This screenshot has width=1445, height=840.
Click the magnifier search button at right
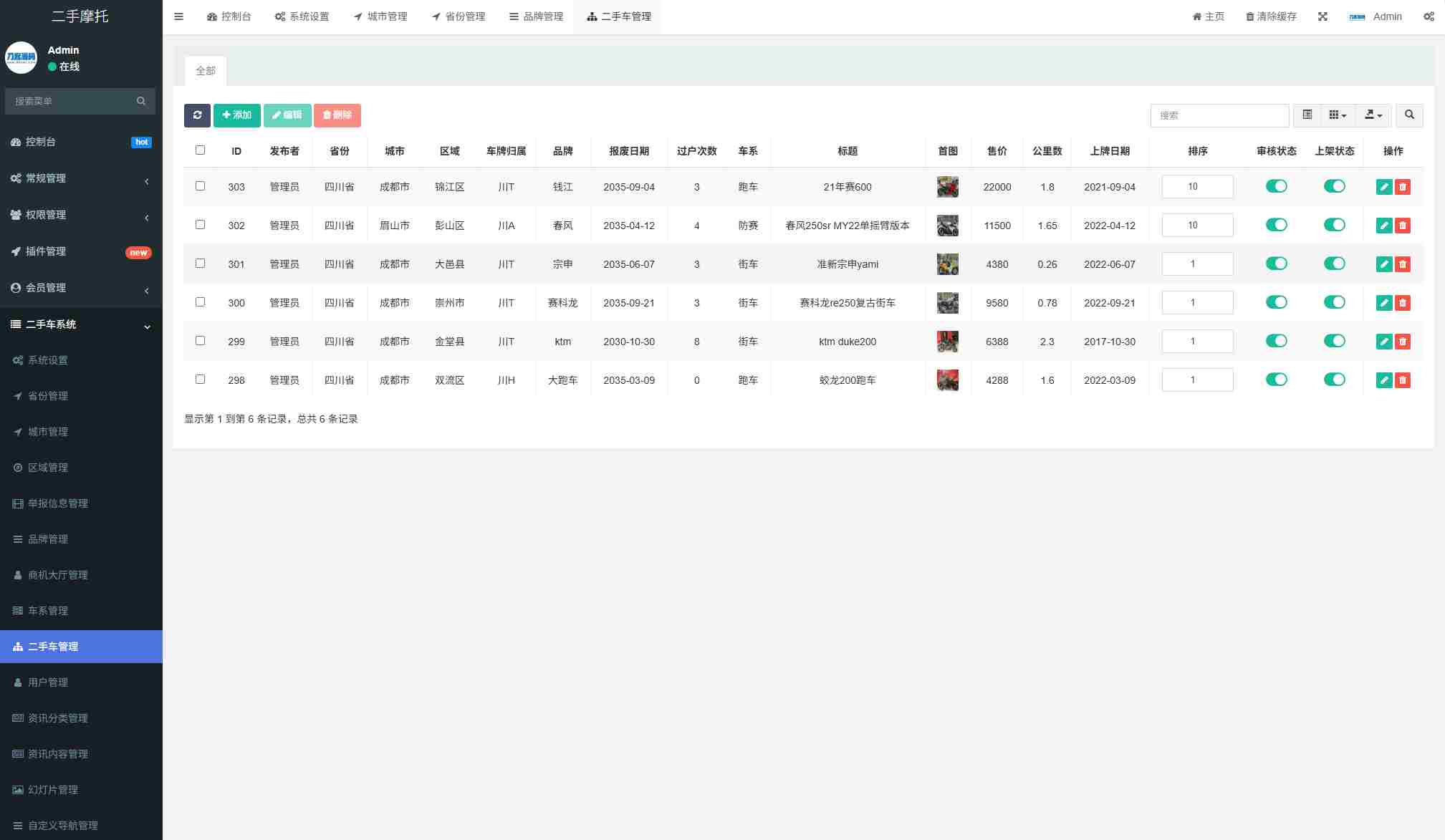[1409, 115]
